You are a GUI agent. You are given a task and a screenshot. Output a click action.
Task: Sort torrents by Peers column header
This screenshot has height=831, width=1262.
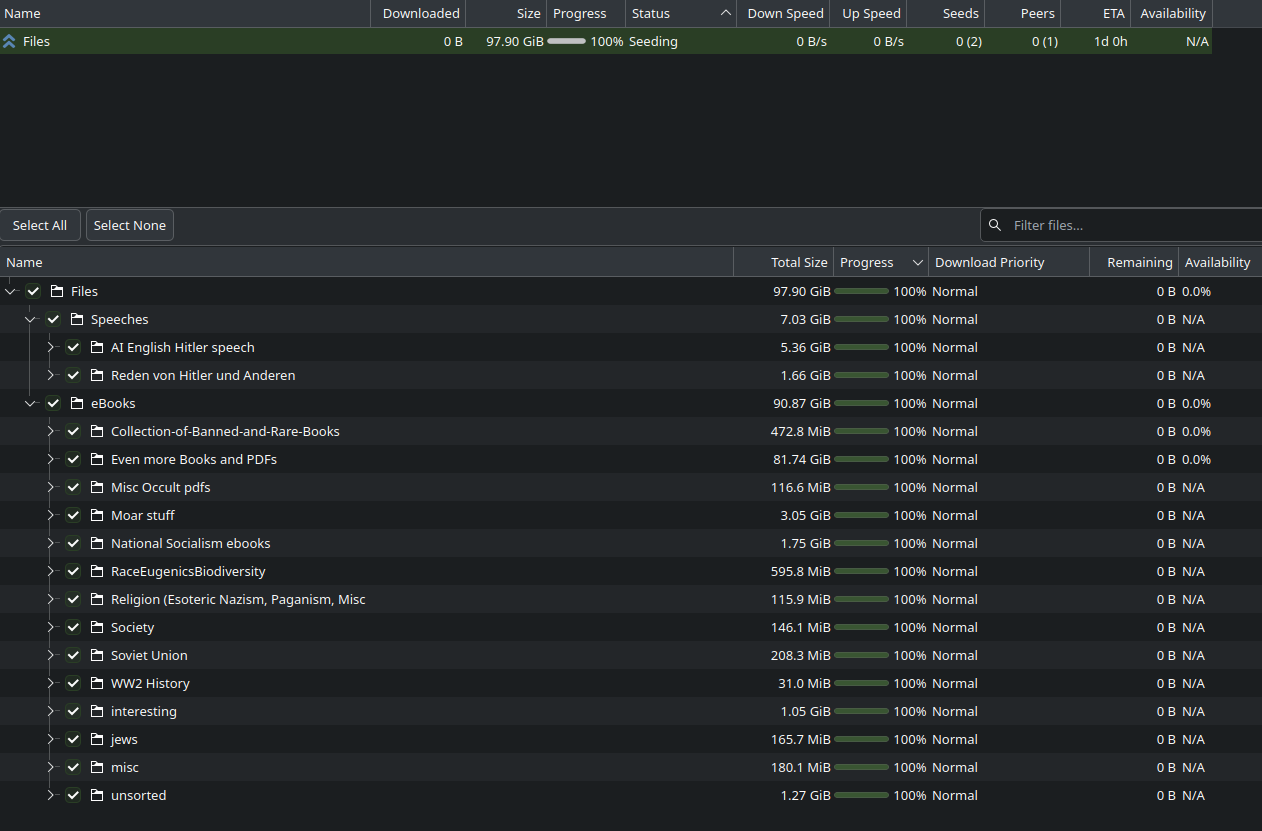click(1022, 13)
